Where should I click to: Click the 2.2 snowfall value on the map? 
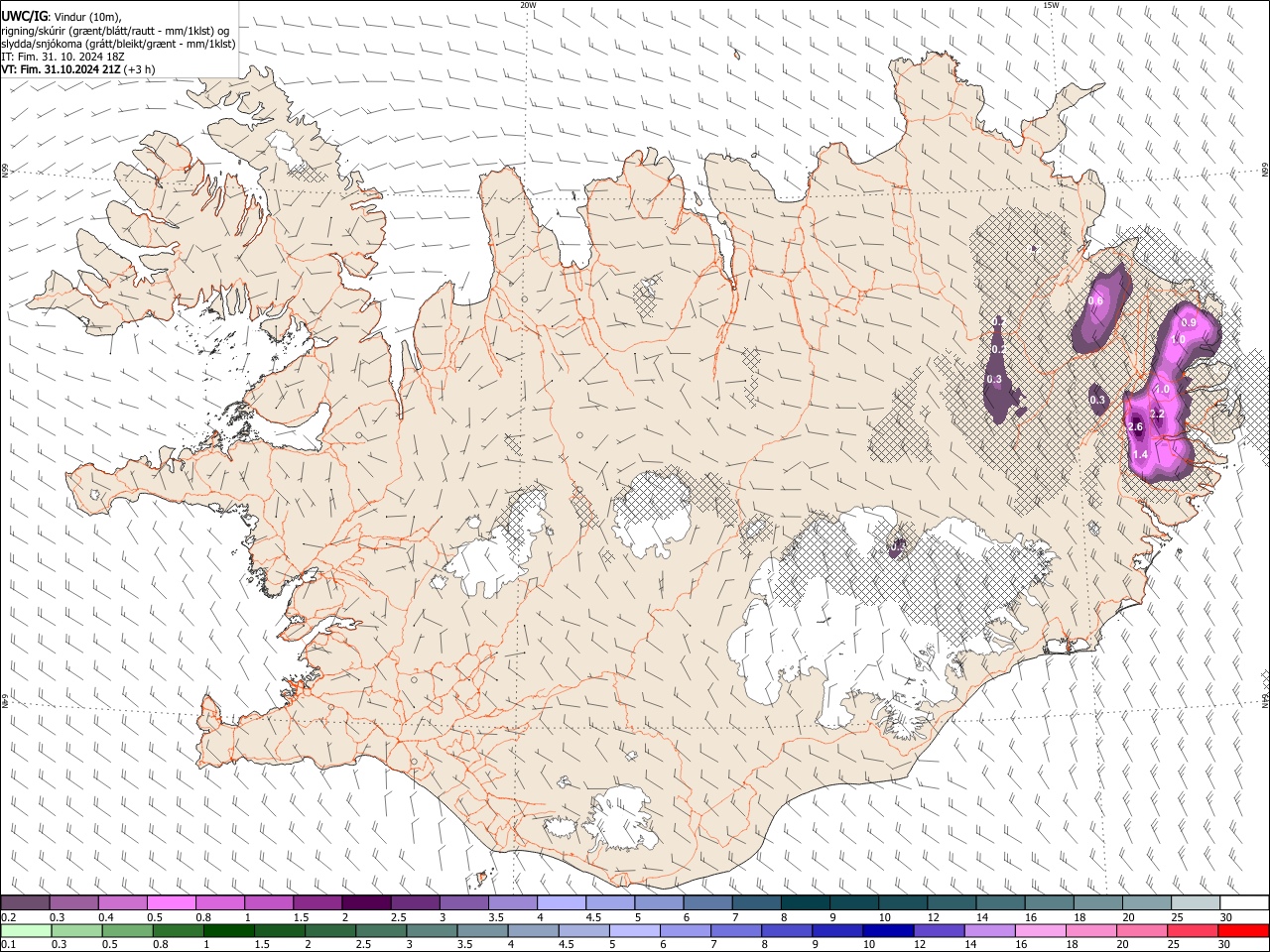click(x=1157, y=414)
